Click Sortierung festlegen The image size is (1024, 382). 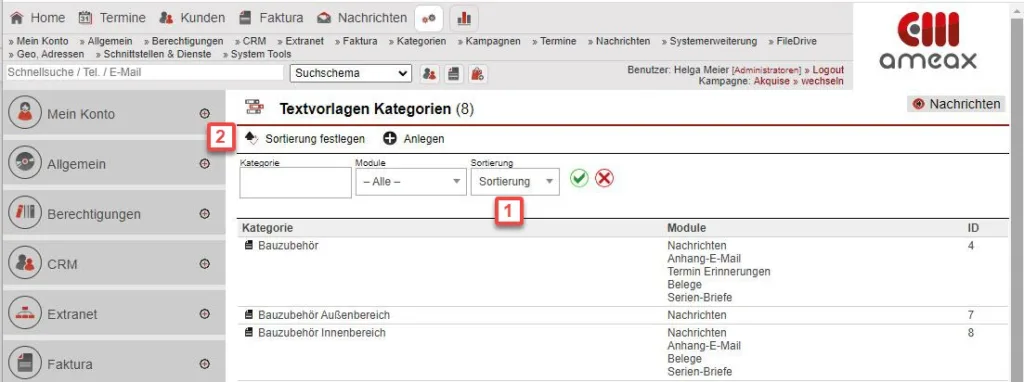point(305,138)
